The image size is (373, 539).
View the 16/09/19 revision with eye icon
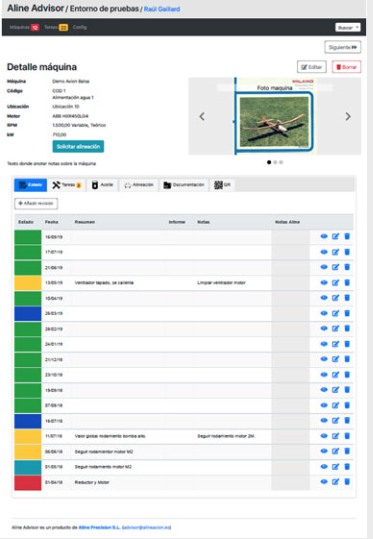pos(324,236)
